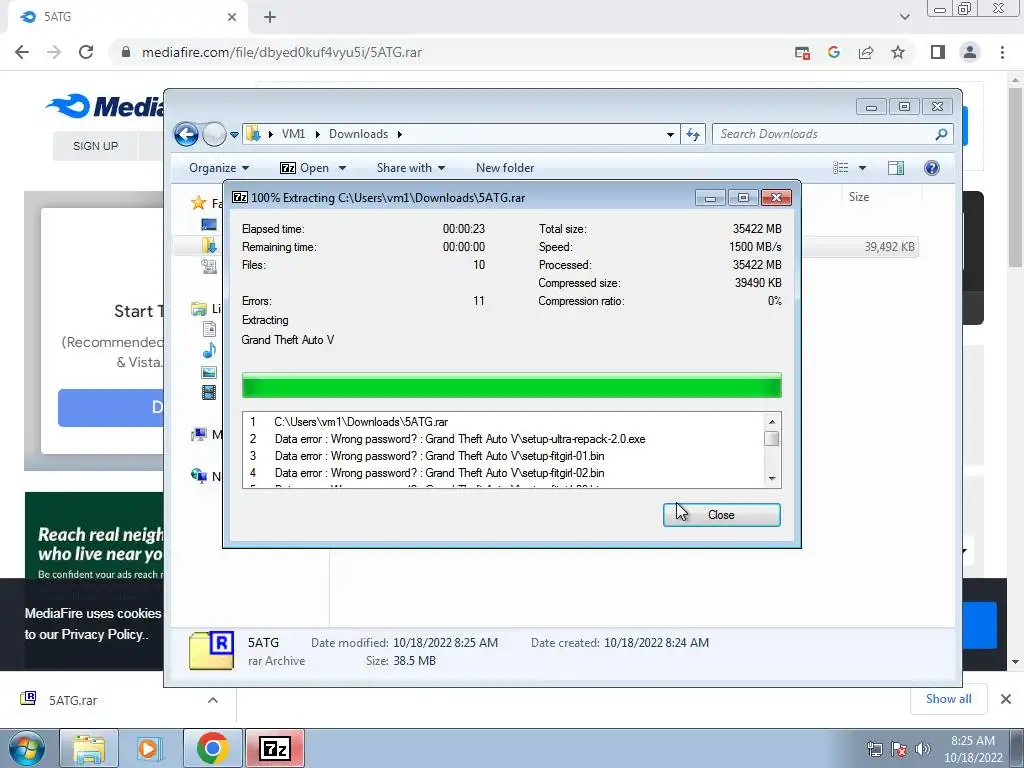Image resolution: width=1024 pixels, height=768 pixels.
Task: Click error list scroll down arrow
Action: (x=772, y=479)
